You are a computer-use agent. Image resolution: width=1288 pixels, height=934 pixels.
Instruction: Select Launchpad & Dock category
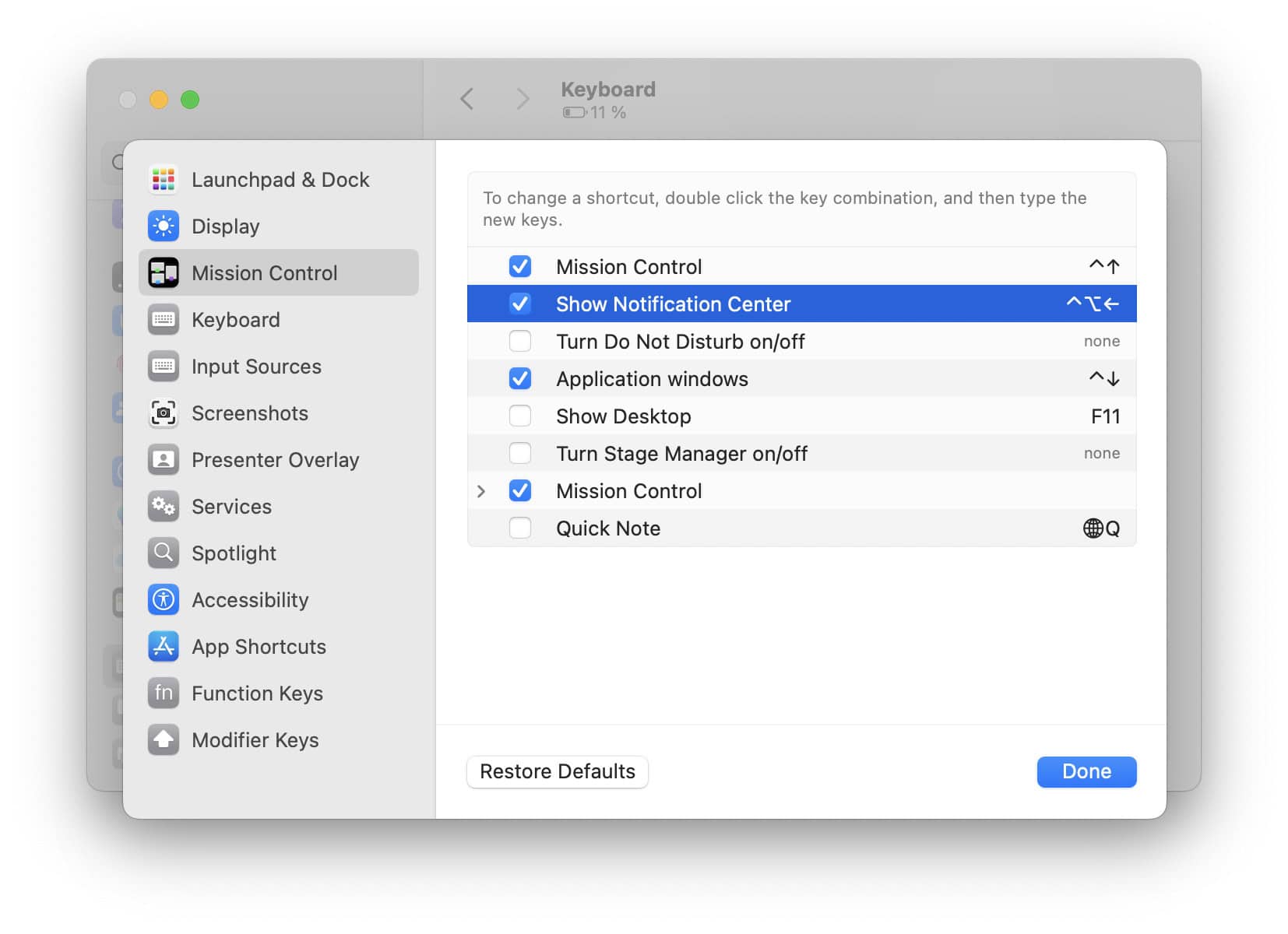(x=279, y=180)
